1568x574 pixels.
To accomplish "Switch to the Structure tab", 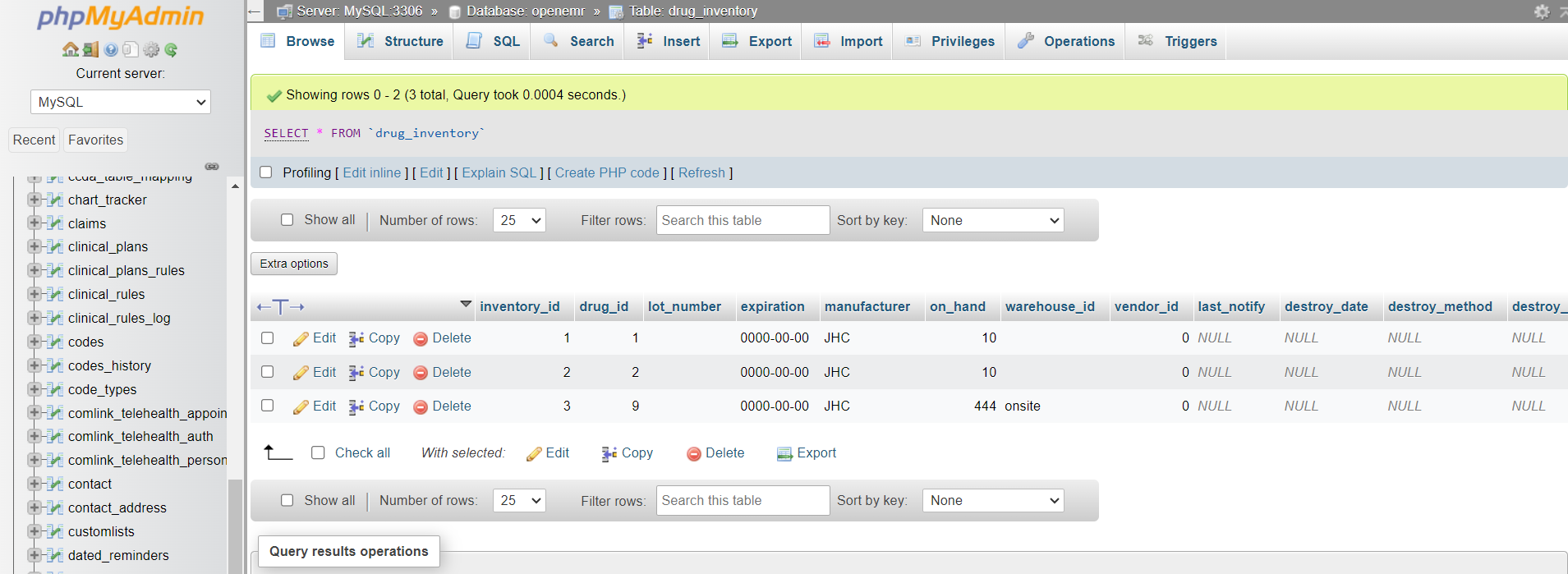I will pos(401,41).
